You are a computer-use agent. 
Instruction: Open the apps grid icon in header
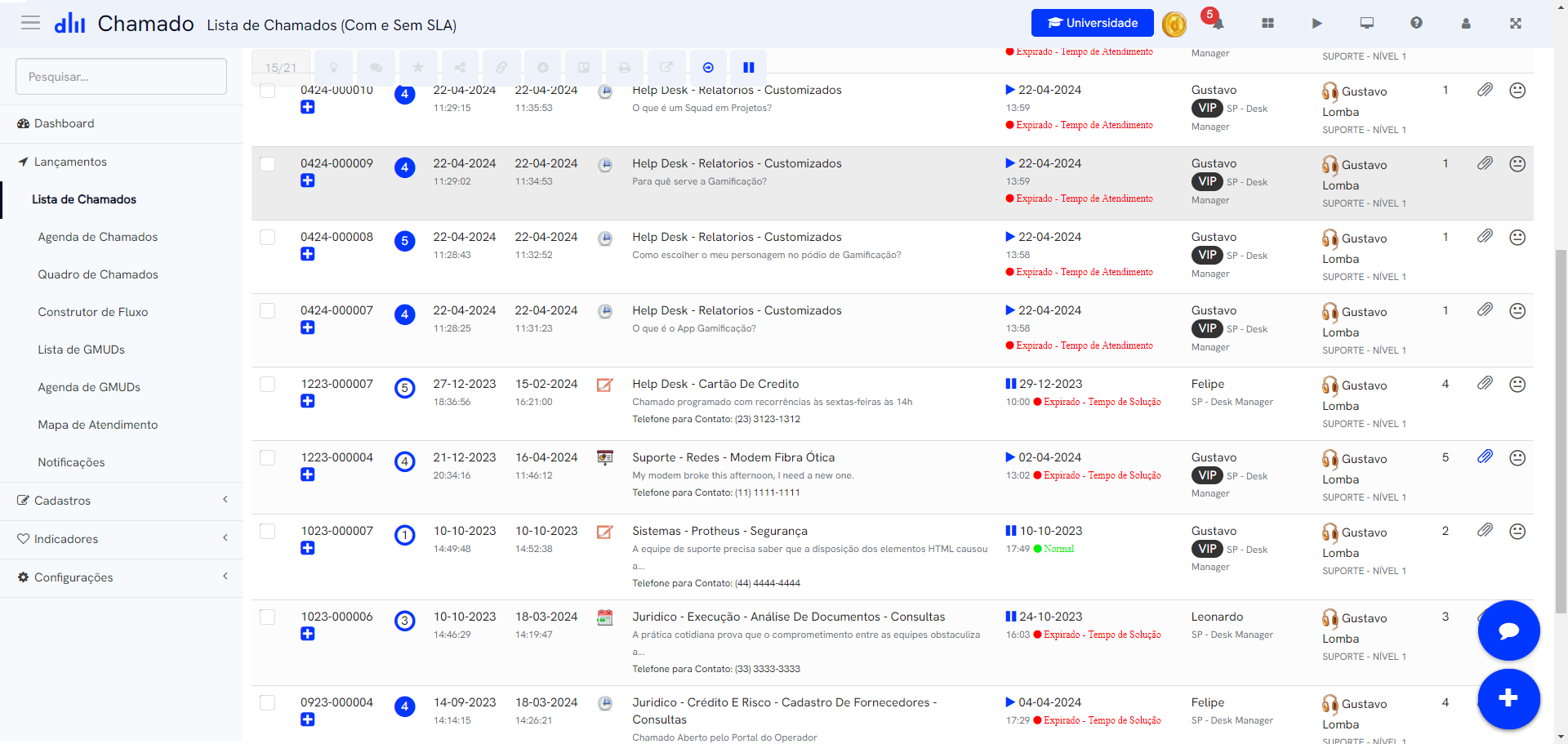click(x=1267, y=24)
